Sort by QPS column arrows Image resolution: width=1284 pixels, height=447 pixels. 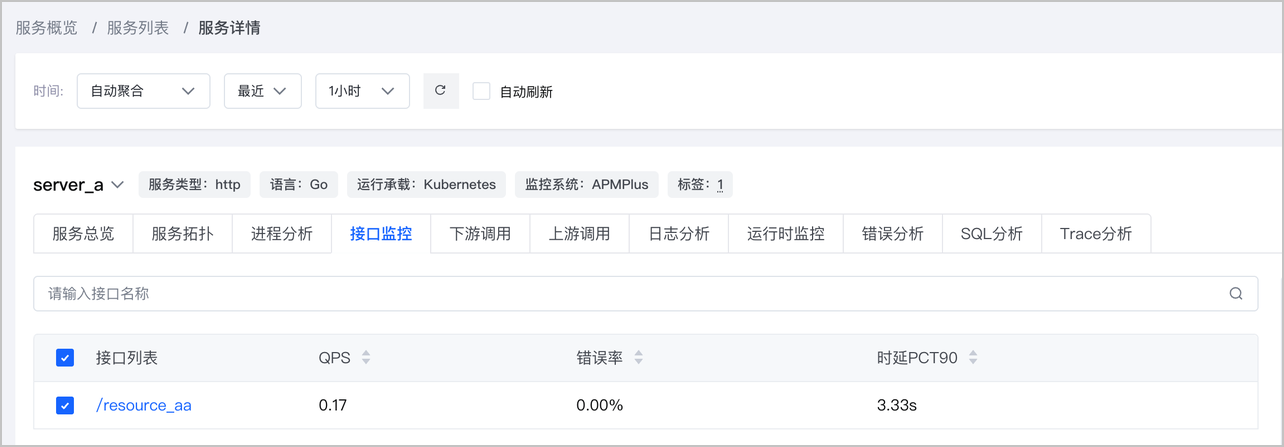coord(365,358)
